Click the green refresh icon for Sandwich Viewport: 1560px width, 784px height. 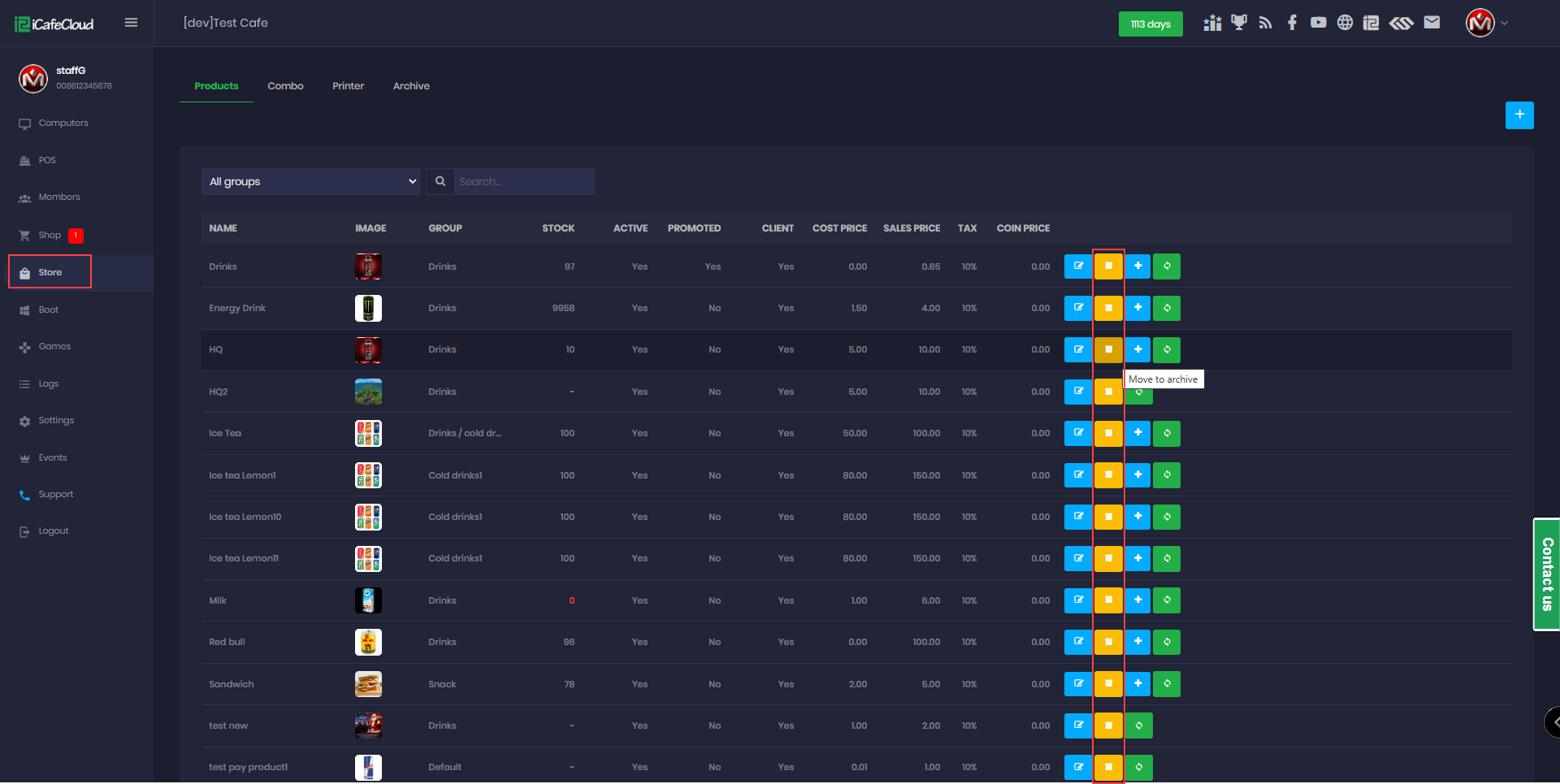(1167, 684)
